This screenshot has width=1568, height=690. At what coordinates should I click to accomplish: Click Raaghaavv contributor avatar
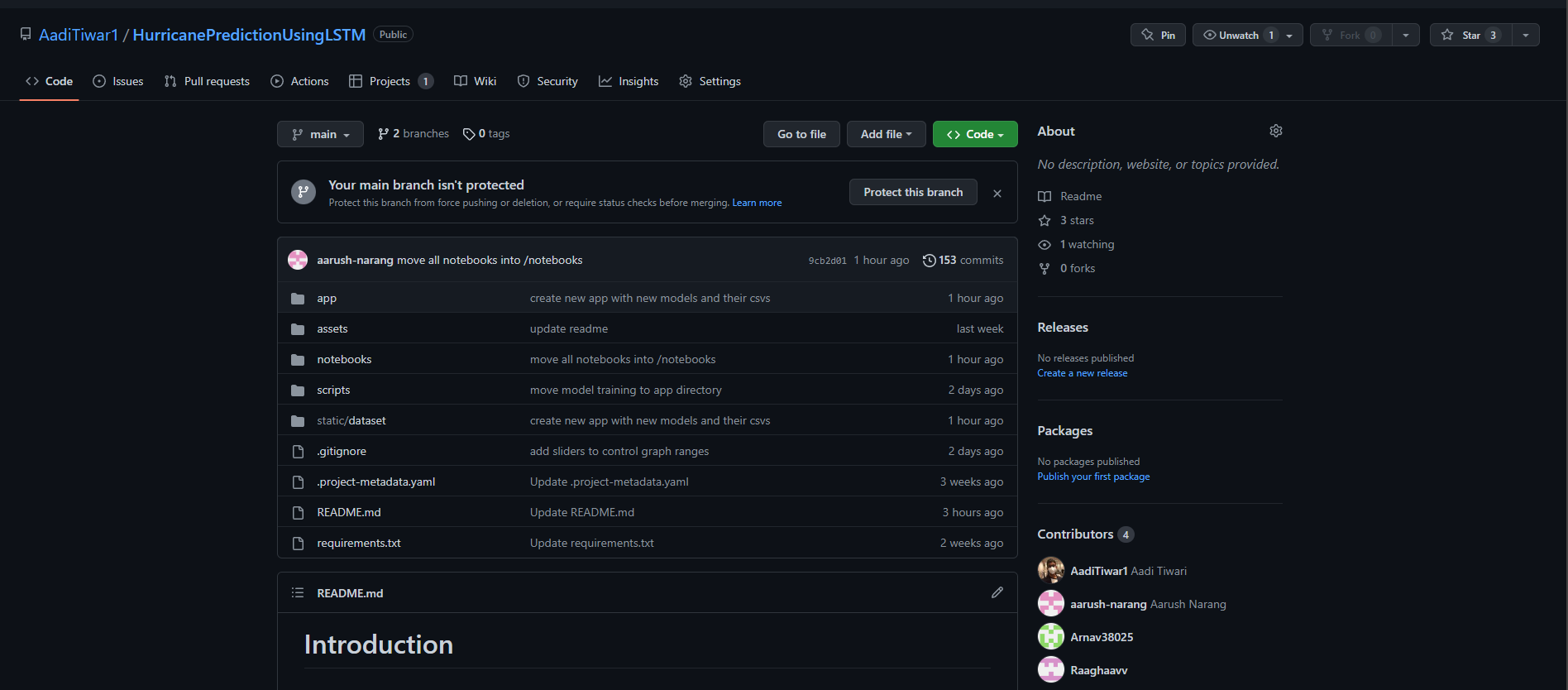click(1051, 669)
